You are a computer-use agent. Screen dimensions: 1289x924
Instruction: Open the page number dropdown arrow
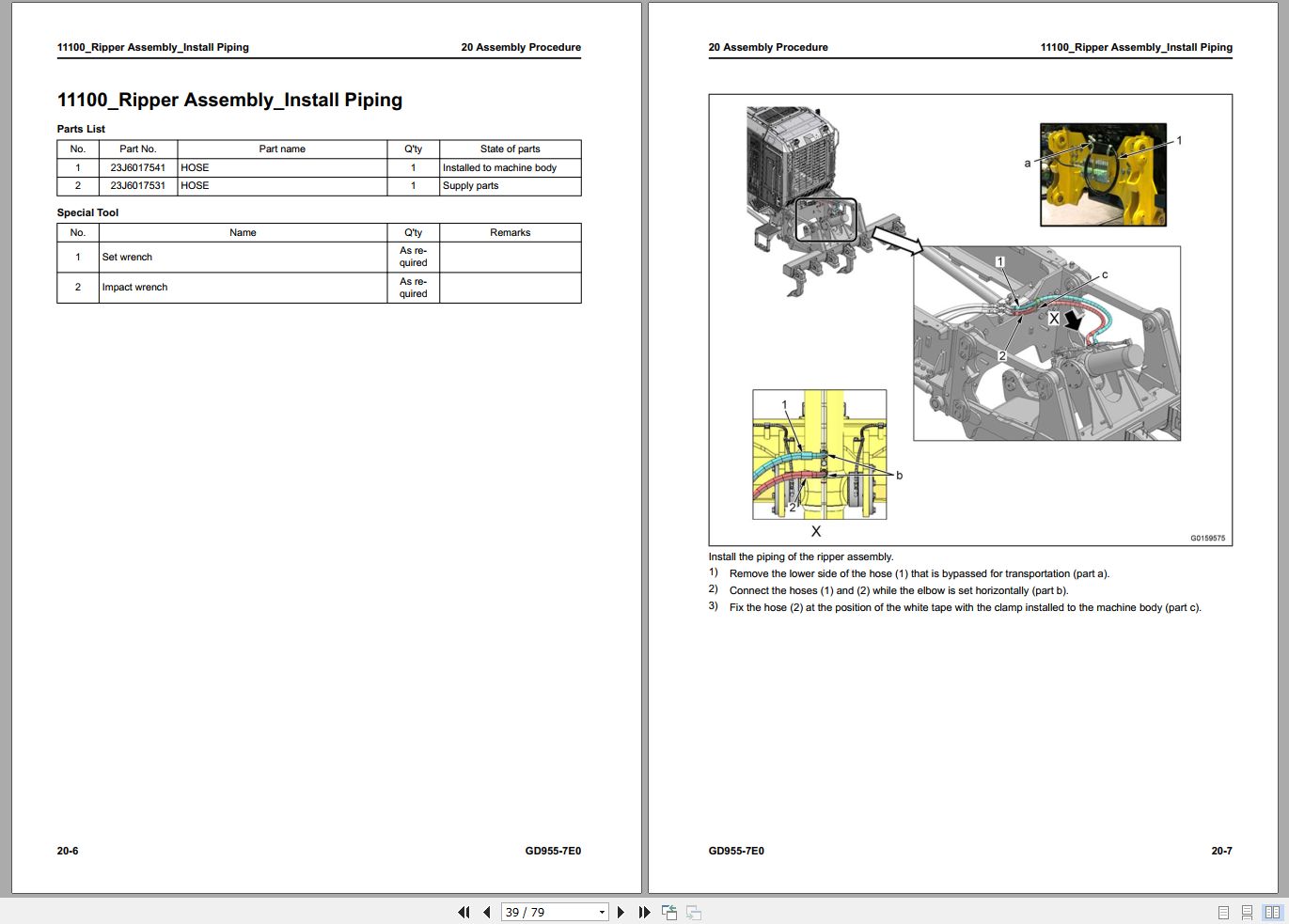click(602, 912)
